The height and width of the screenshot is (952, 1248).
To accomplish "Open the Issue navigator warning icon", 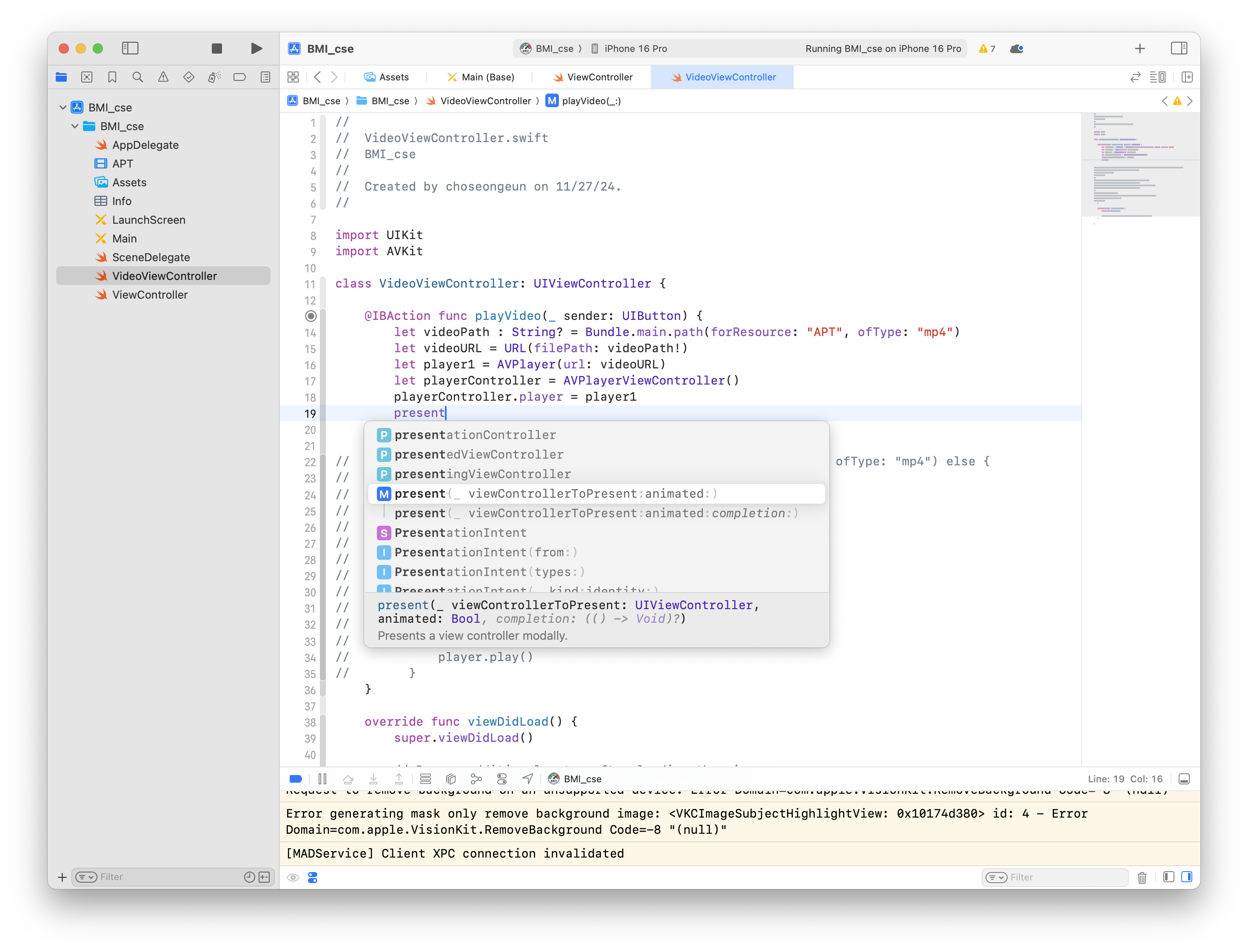I will click(163, 77).
